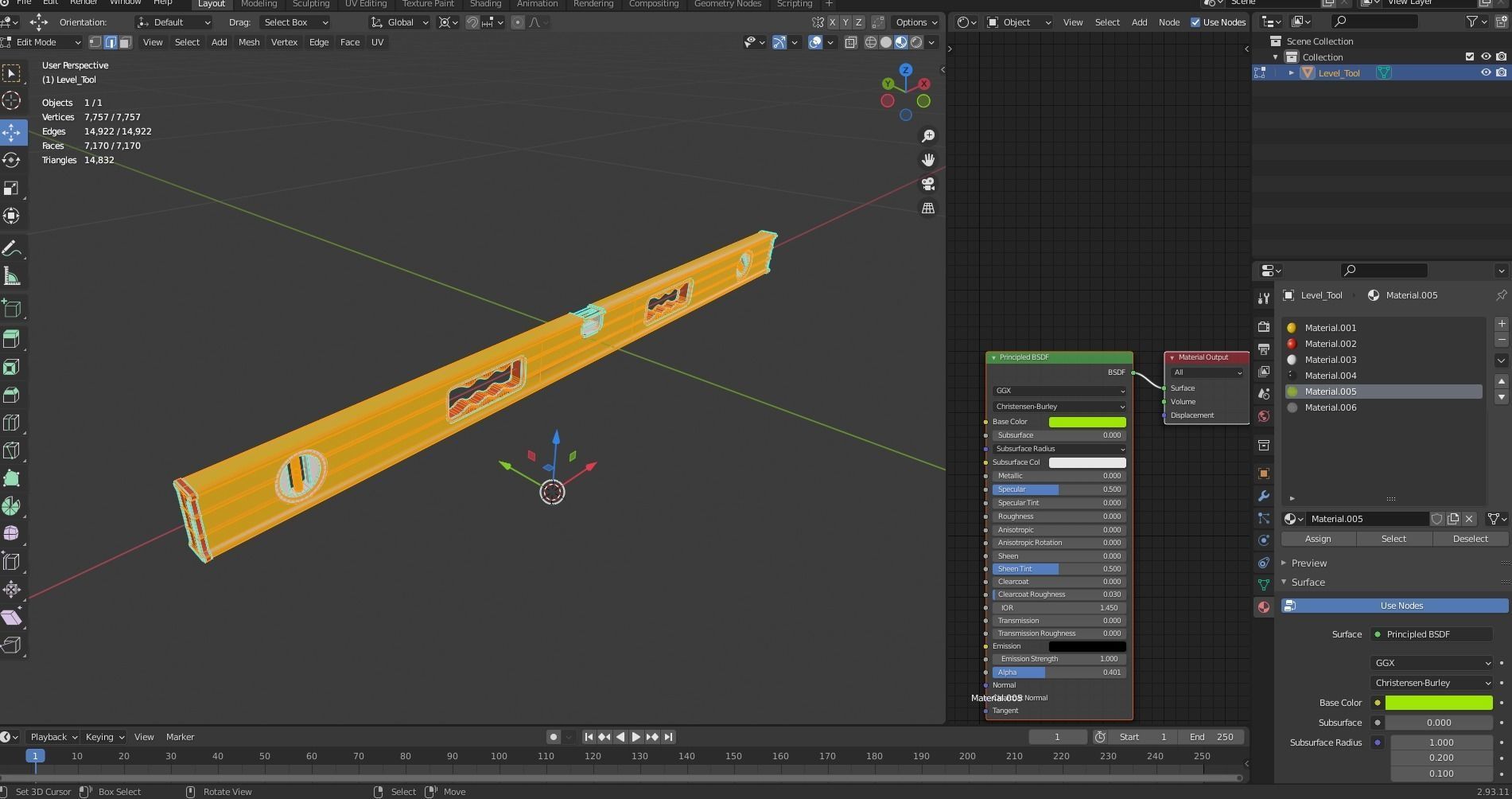This screenshot has width=1512, height=799.
Task: Select the Select Box tool
Action: tap(12, 73)
